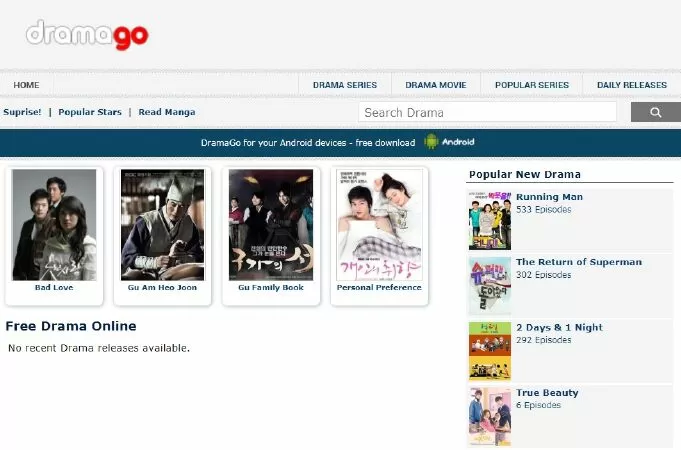Click the 'Free Drama Online' heading

pos(71,326)
